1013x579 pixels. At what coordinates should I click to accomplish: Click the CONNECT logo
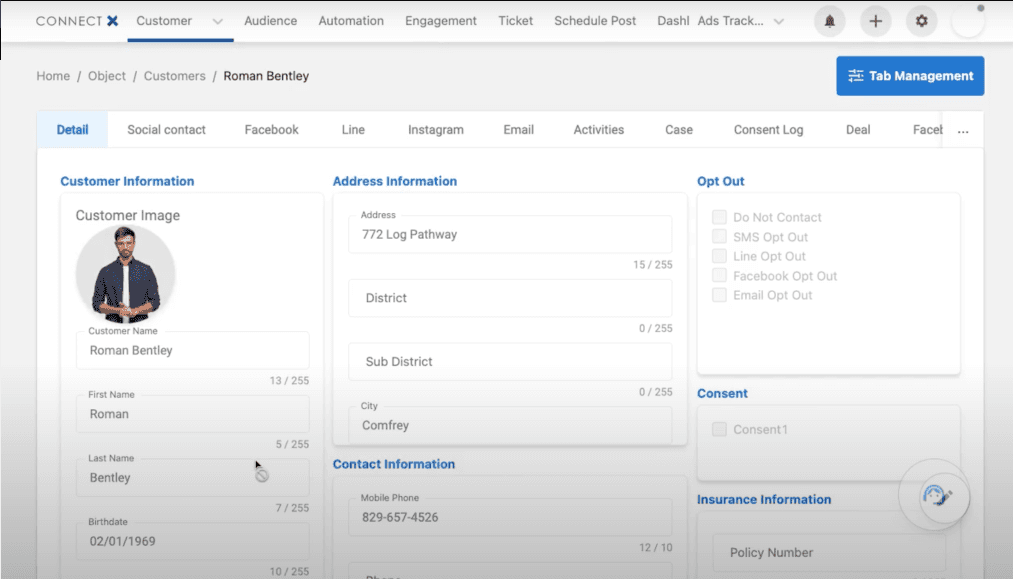click(x=76, y=20)
